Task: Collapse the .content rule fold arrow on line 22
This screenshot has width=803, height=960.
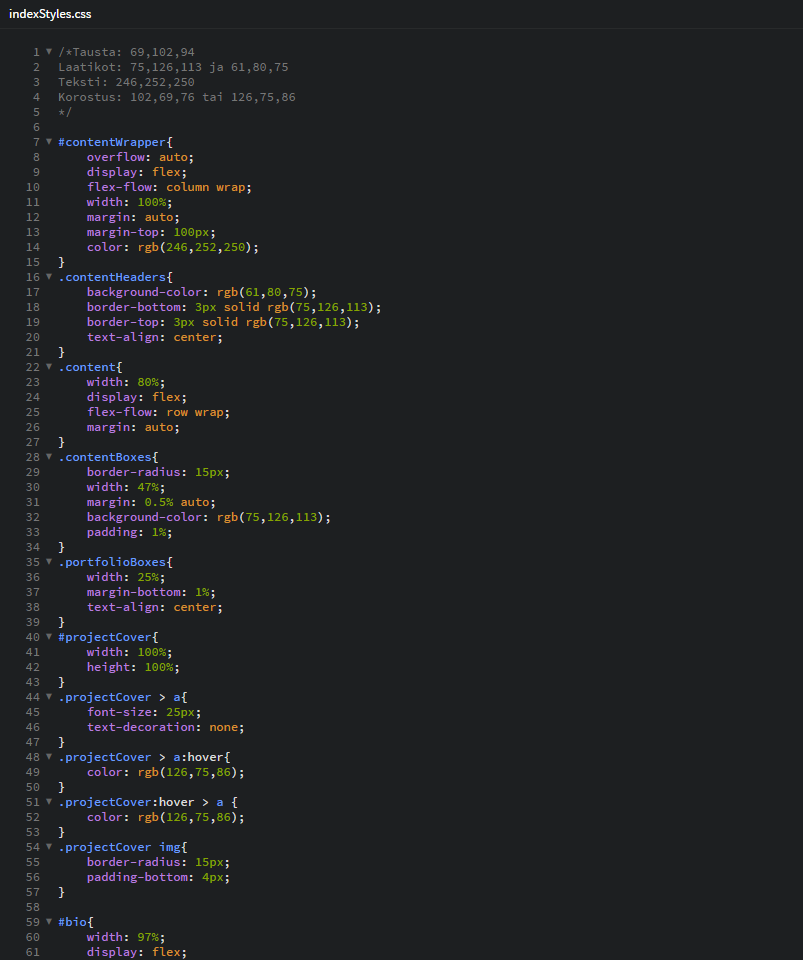Action: [49, 367]
